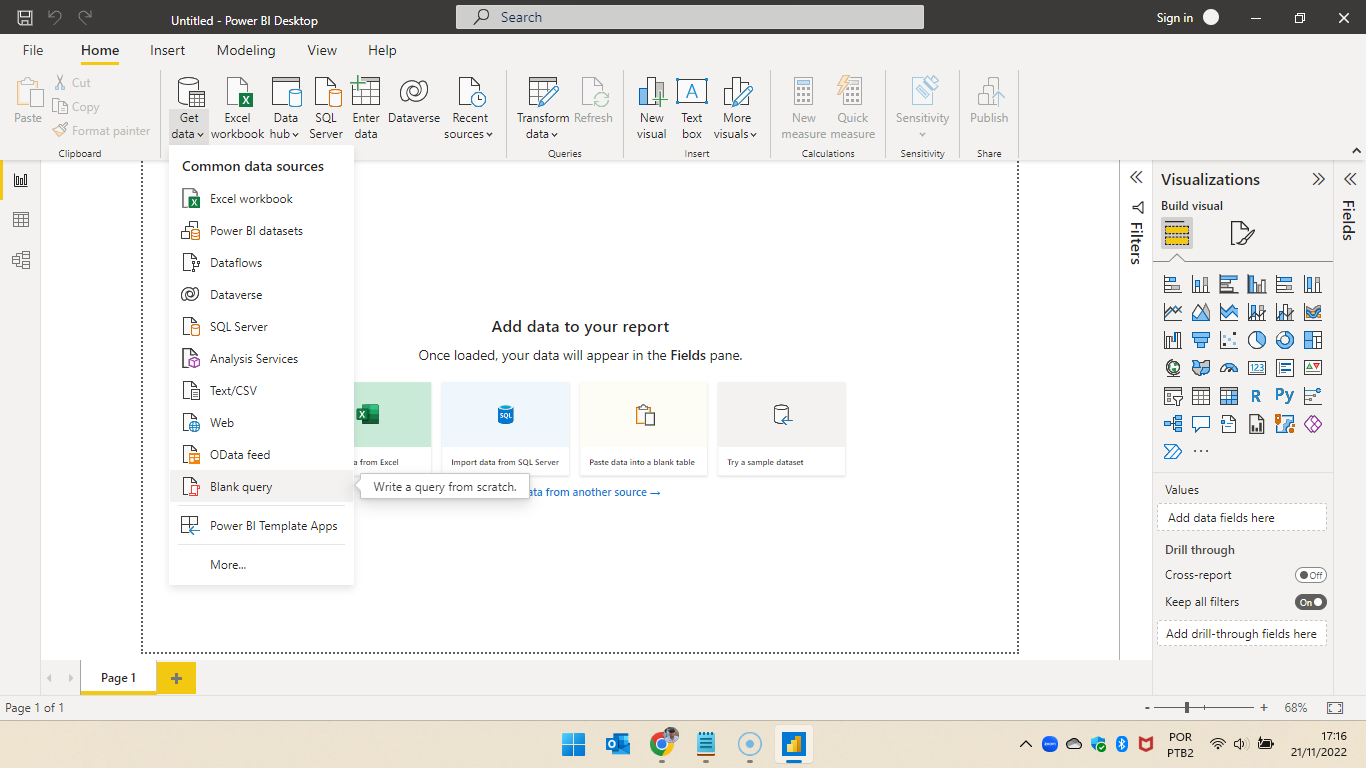Select the Pie chart visual
The image size is (1366, 768).
coord(1257,340)
